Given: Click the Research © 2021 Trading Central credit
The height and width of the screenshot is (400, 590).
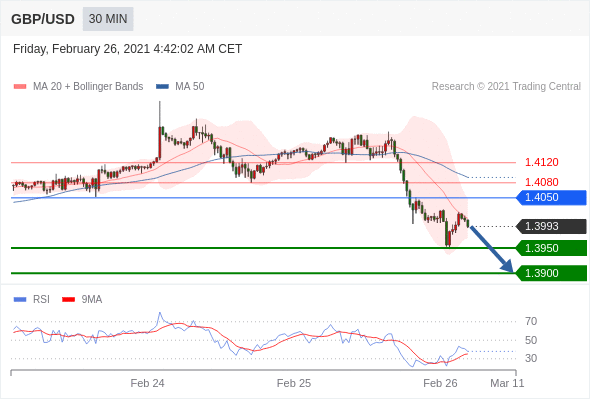Looking at the screenshot, I should click(x=506, y=87).
